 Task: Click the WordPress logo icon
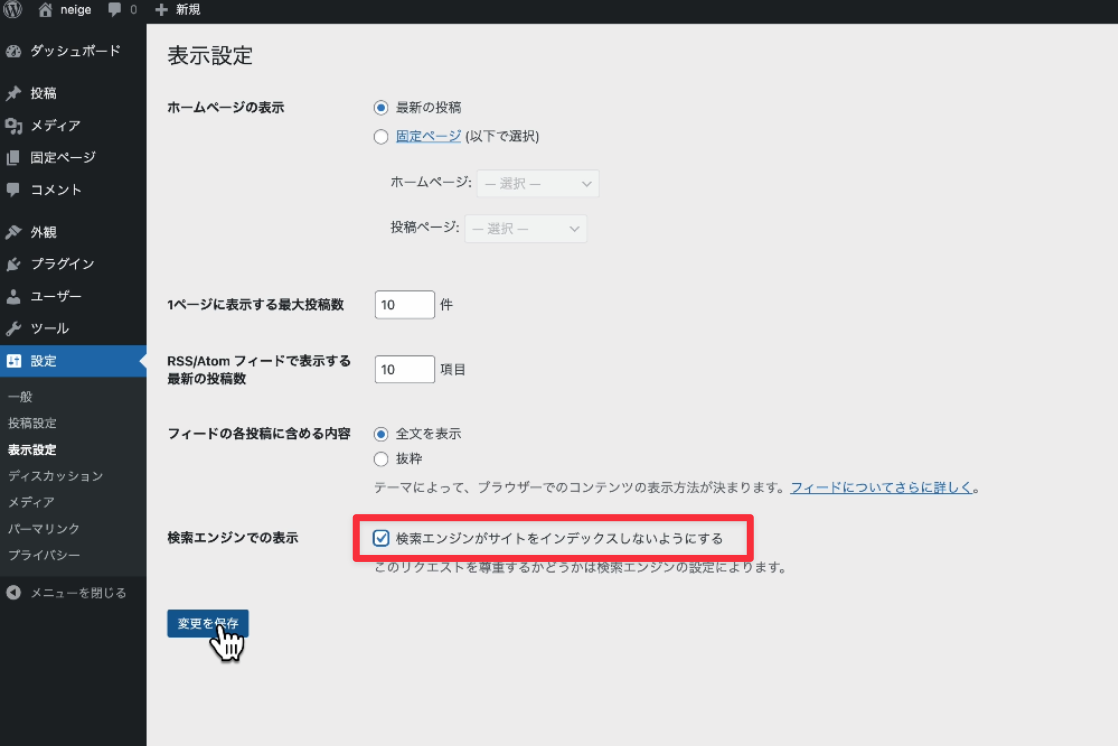click(13, 10)
